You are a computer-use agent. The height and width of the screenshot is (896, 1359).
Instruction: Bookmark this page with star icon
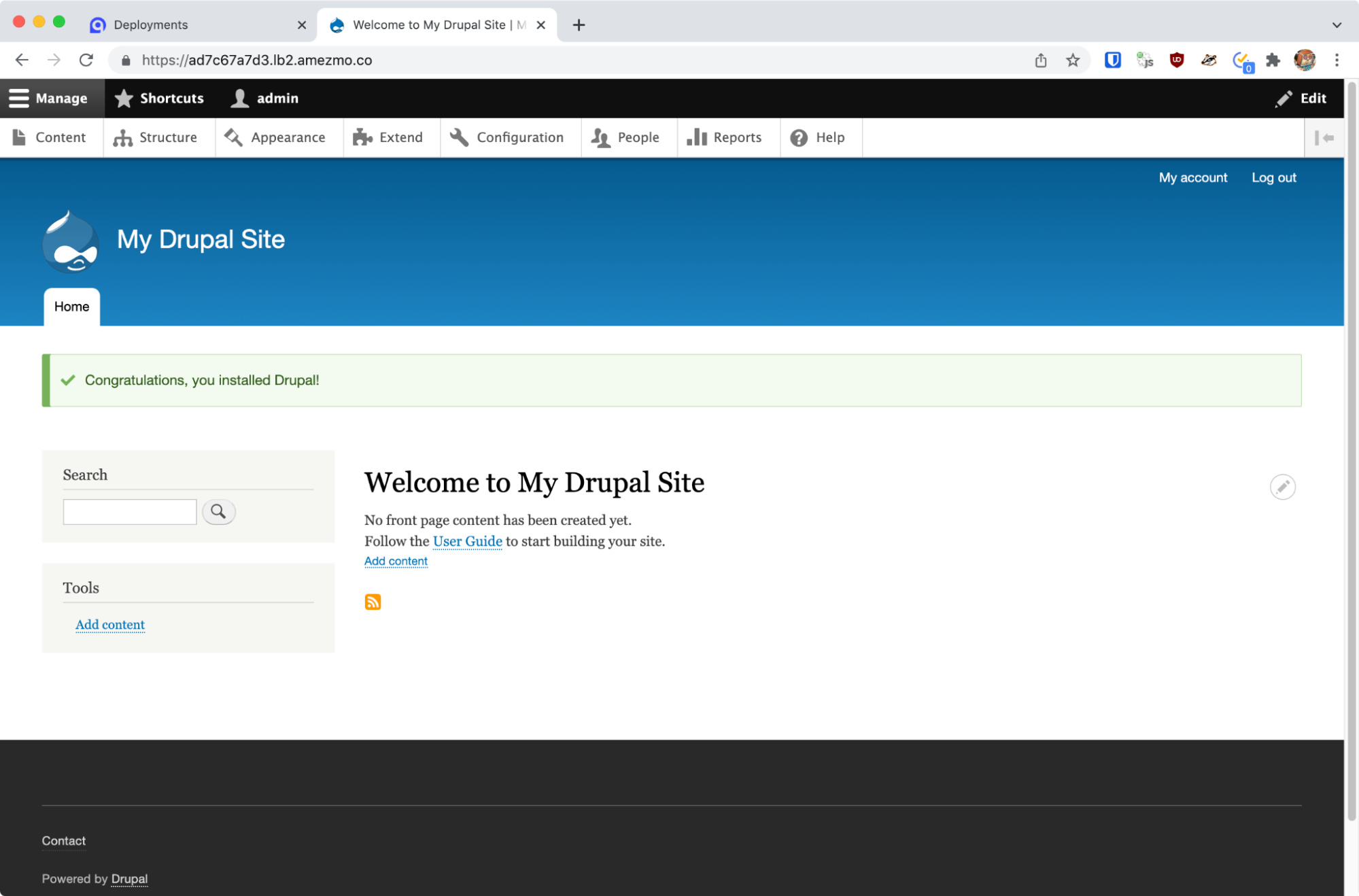pos(1073,60)
